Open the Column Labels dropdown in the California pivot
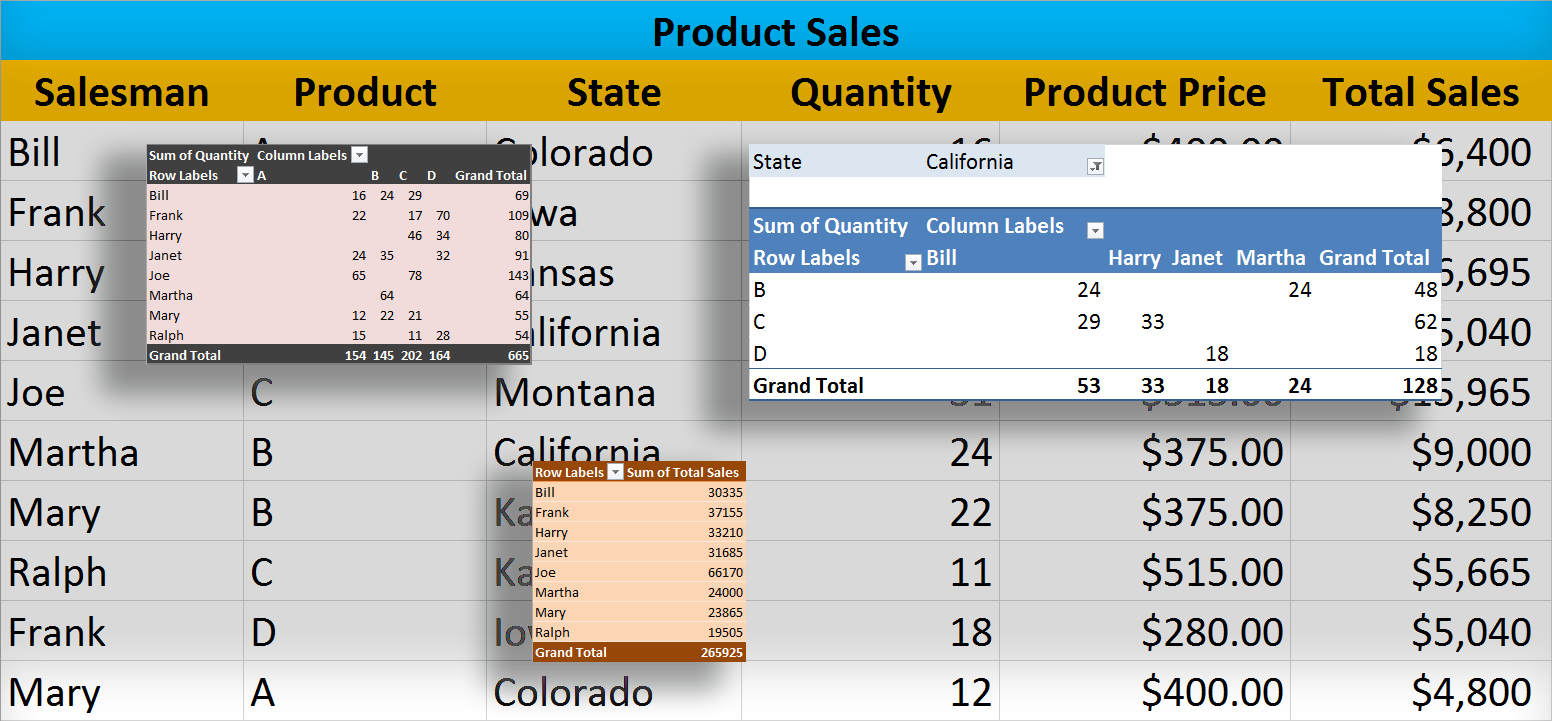The height and width of the screenshot is (721, 1552). [1095, 228]
